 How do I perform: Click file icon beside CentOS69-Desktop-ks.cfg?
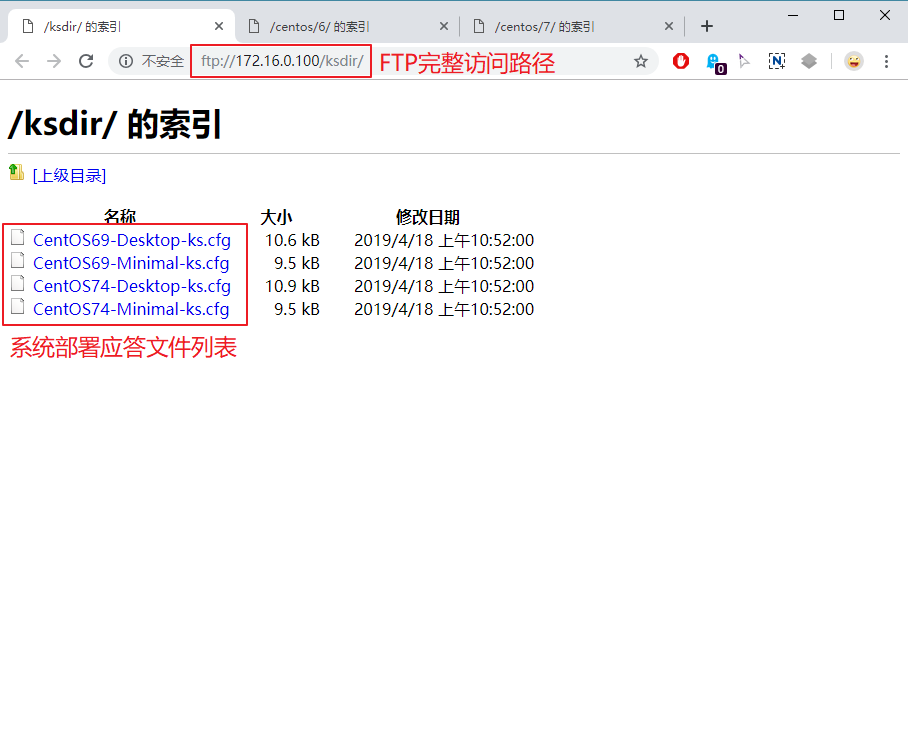[x=18, y=237]
